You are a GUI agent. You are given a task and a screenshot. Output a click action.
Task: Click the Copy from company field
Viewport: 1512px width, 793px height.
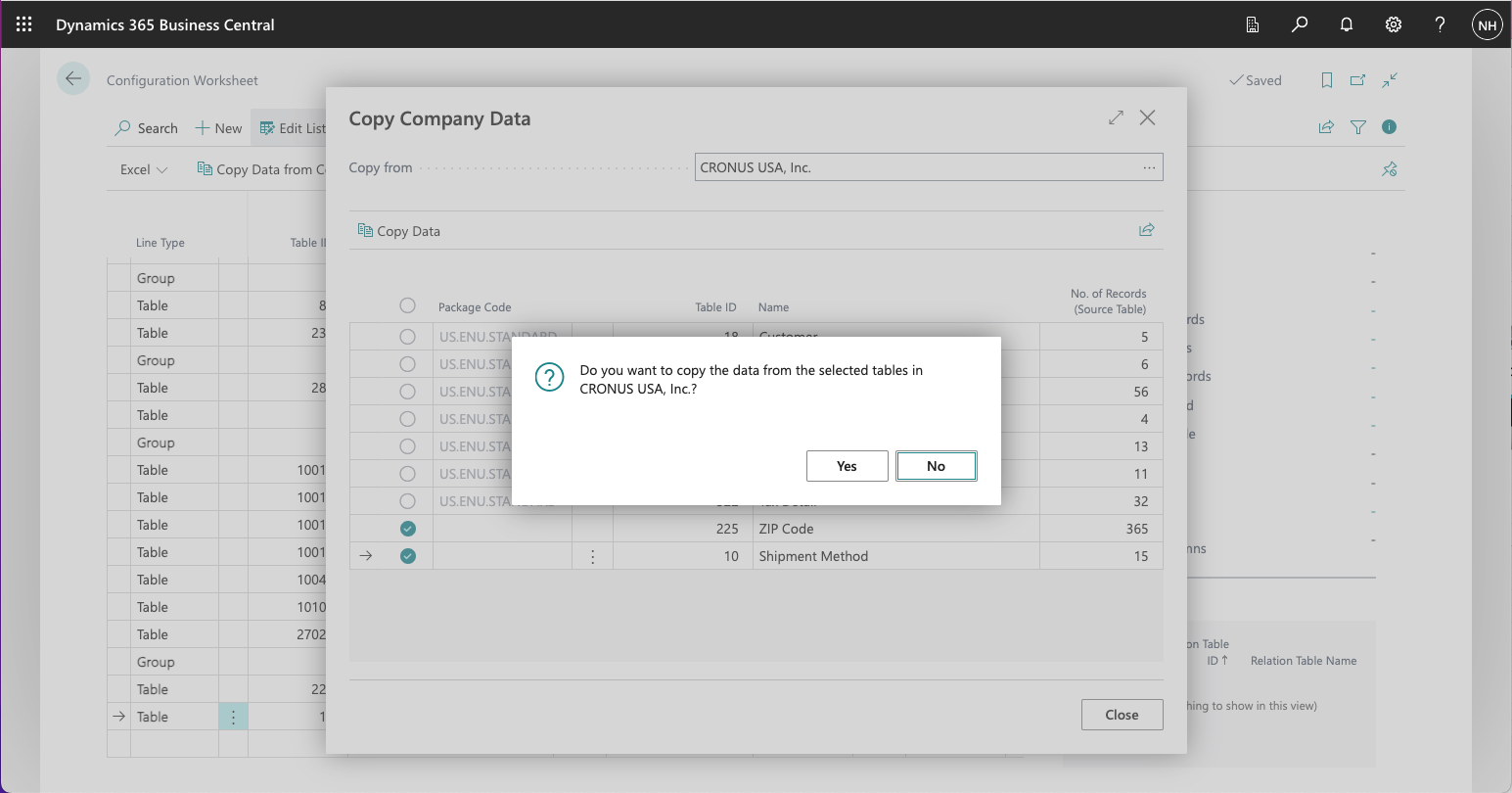[915, 167]
